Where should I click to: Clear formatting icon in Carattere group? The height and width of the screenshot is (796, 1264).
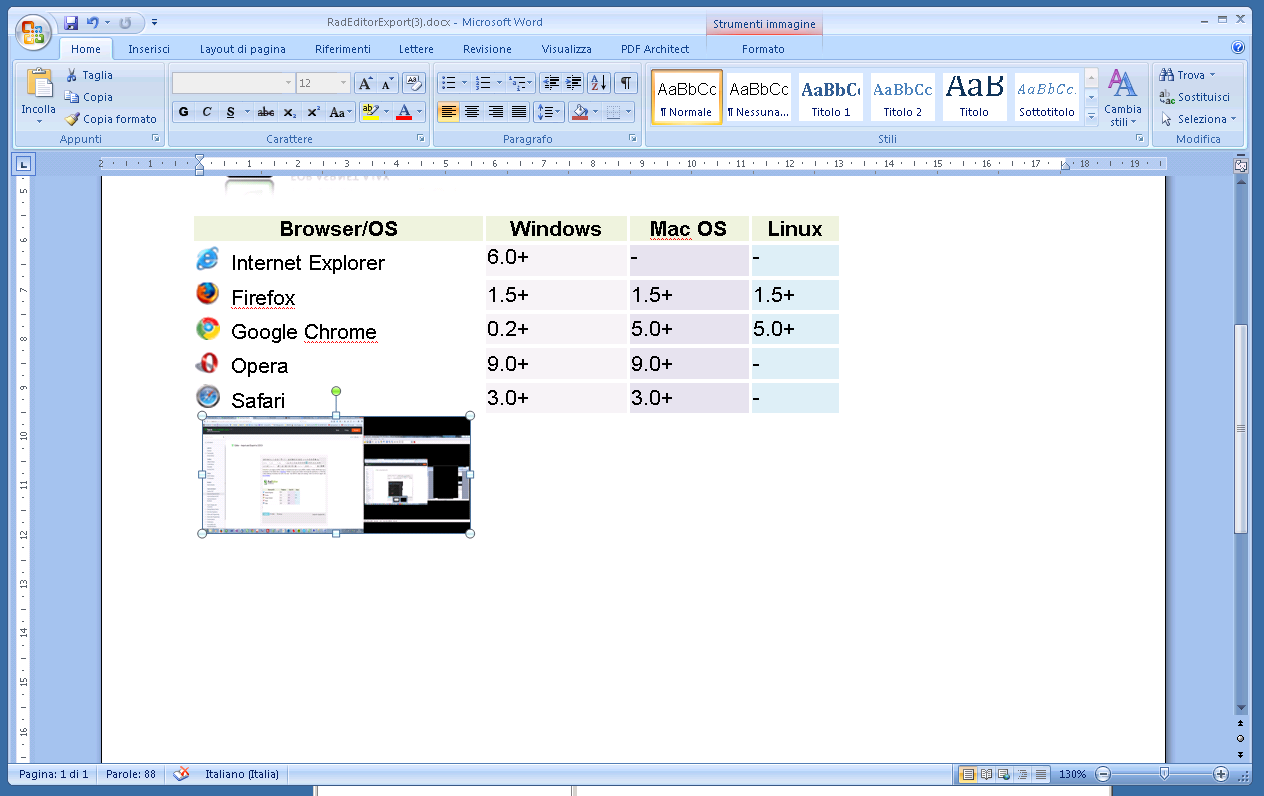tap(414, 83)
